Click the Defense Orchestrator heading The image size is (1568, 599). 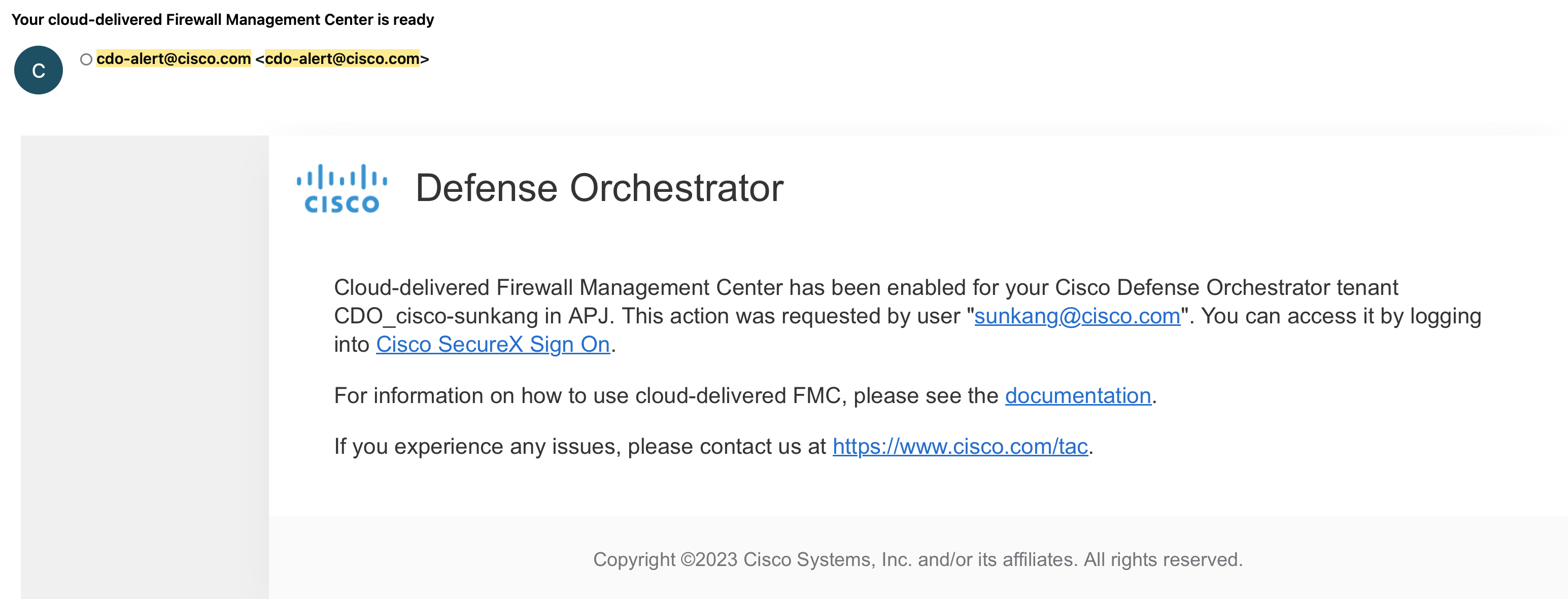pos(599,187)
